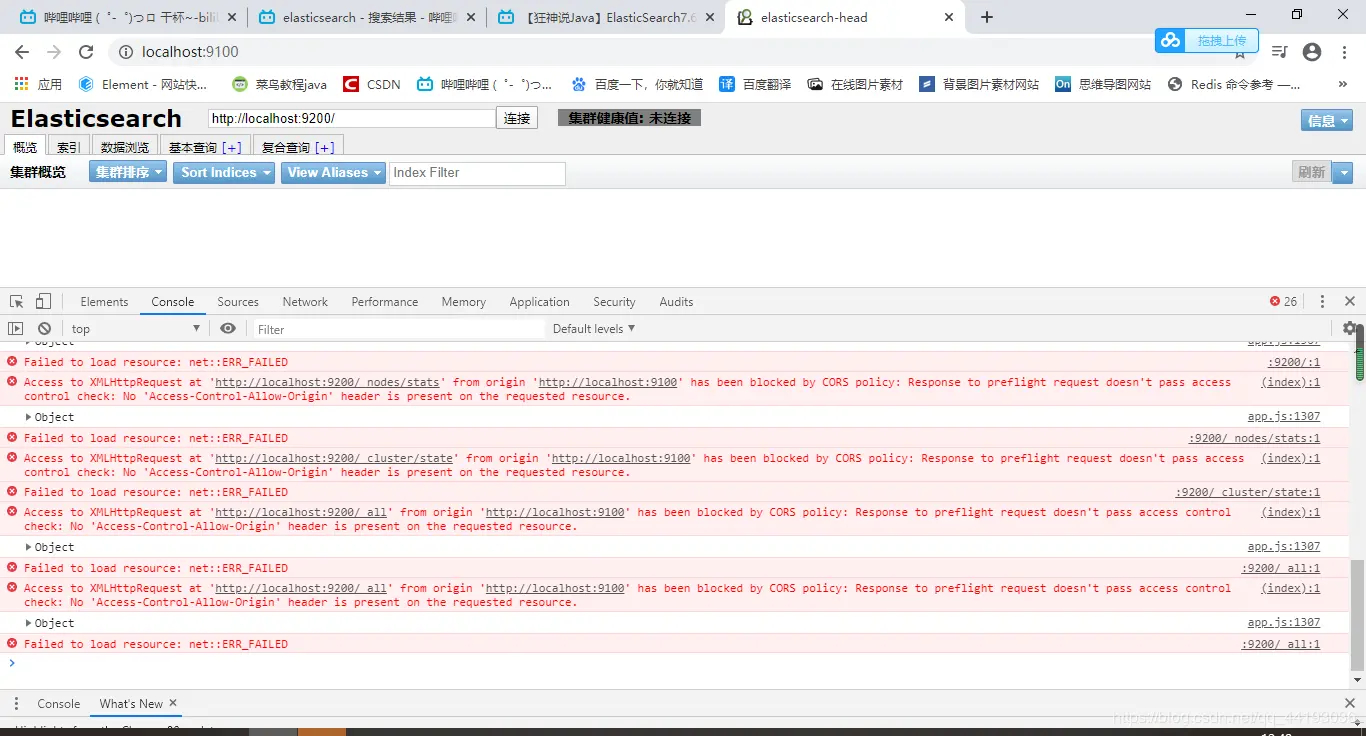Expand the Sort Indices dropdown
1366x736 pixels.
coord(226,173)
